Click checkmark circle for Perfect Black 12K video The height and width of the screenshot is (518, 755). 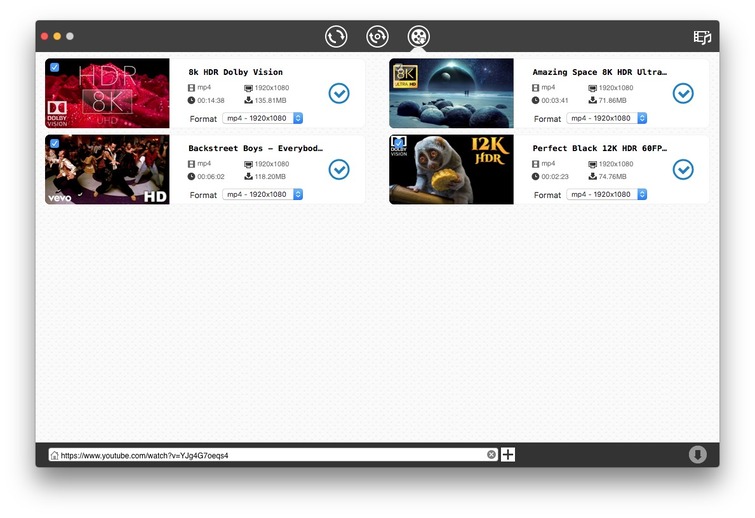683,169
